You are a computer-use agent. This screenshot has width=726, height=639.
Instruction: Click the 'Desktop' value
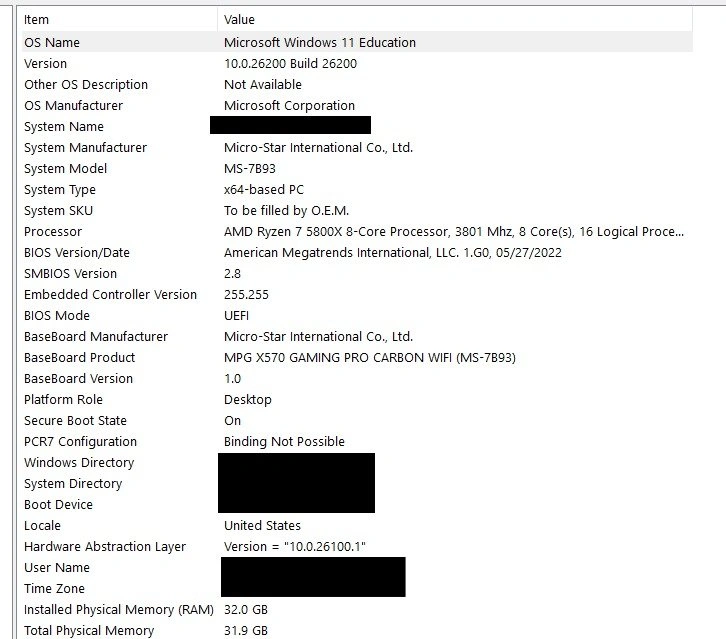248,400
